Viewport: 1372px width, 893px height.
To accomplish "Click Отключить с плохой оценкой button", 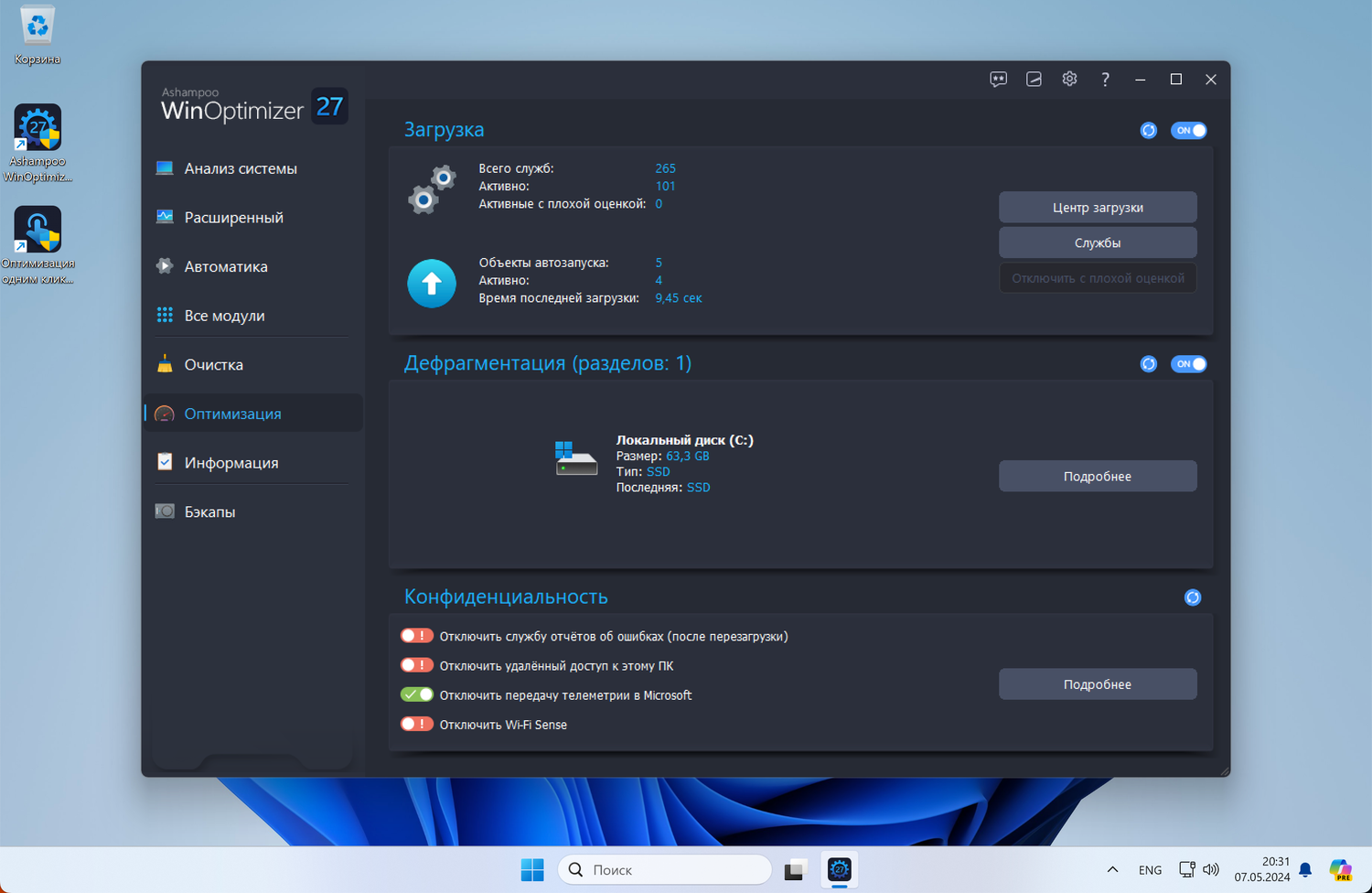I will [x=1098, y=278].
